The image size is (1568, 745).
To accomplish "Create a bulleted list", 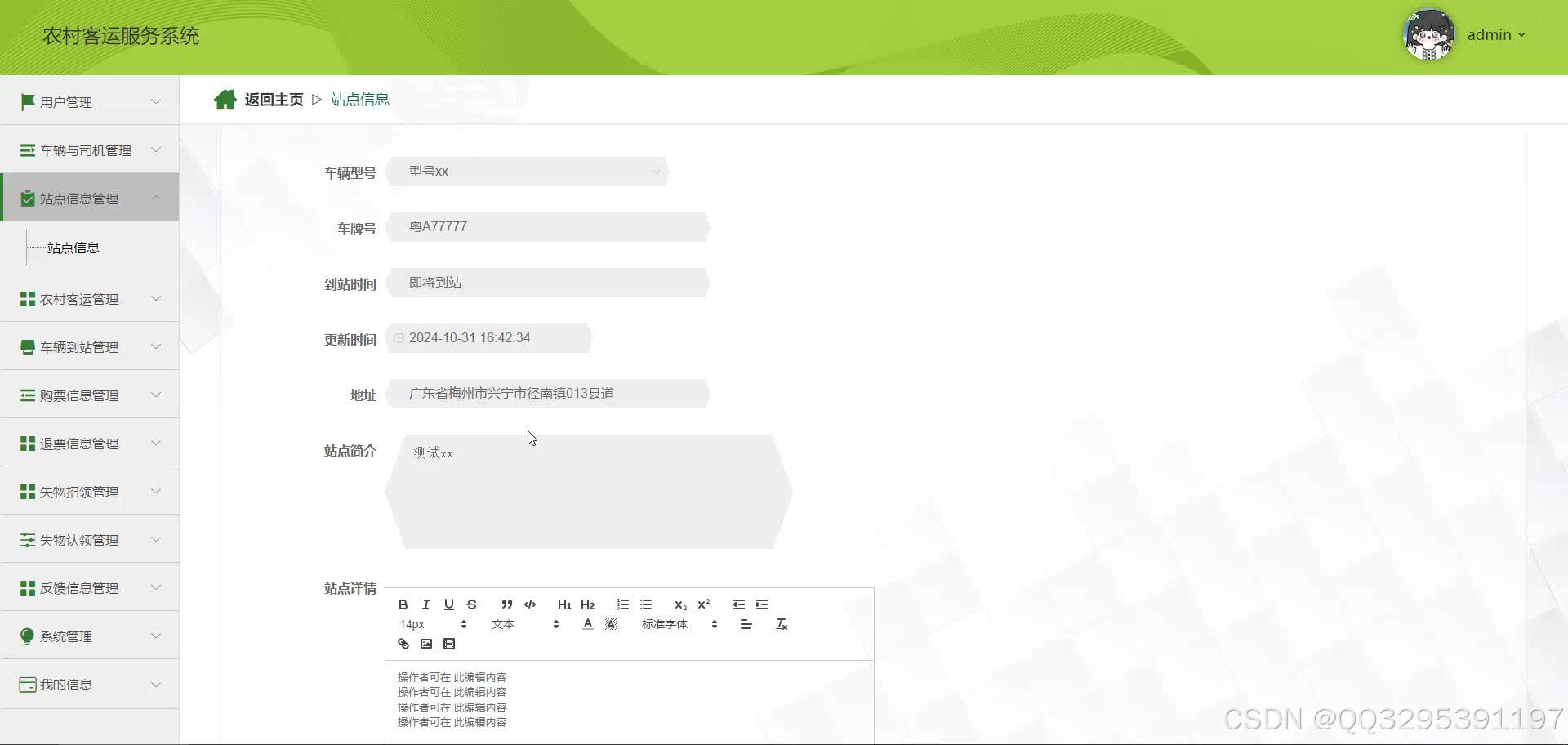I will pos(645,604).
